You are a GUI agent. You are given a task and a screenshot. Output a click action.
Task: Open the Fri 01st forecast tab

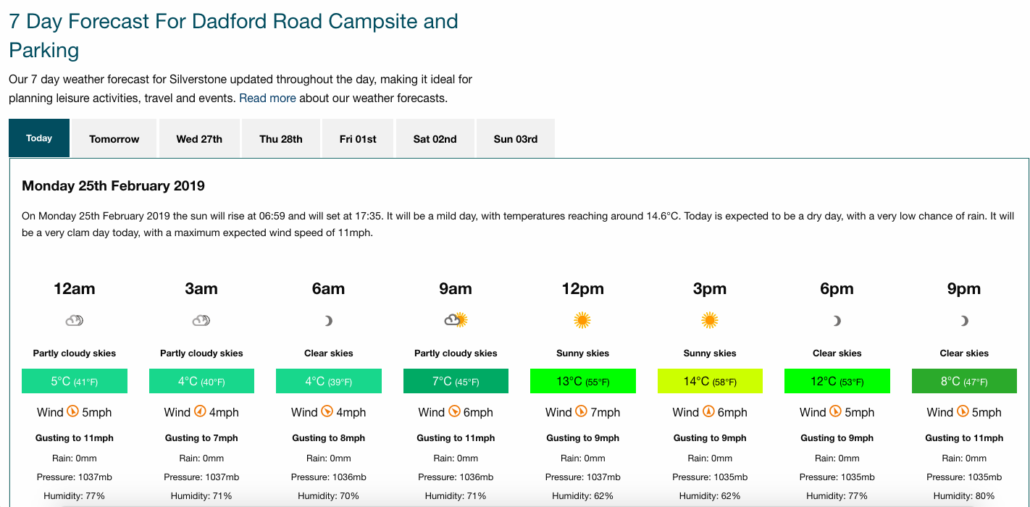[x=358, y=139]
